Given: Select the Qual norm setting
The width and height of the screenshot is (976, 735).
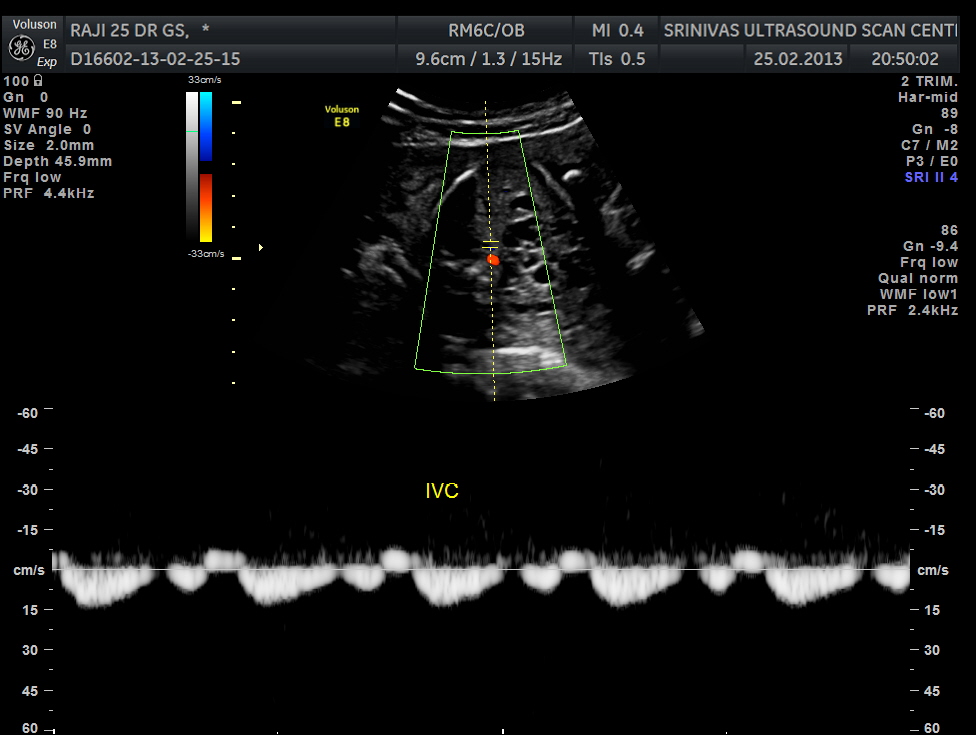Looking at the screenshot, I should pos(918,278).
